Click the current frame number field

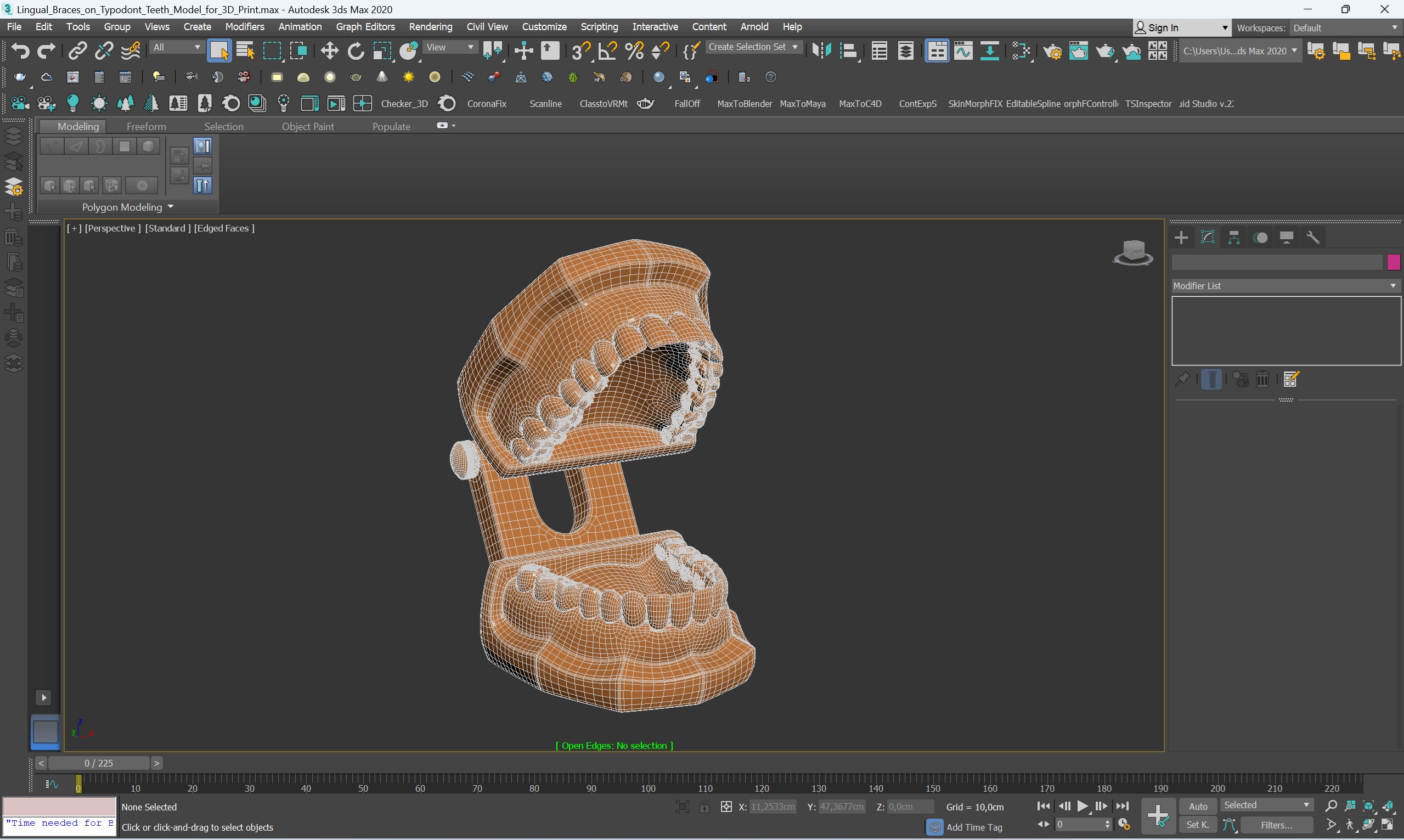1082,825
